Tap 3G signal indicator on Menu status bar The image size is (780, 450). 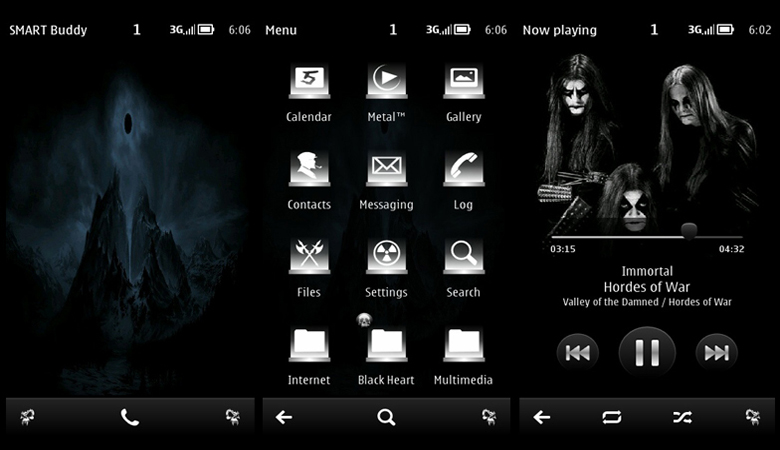click(x=439, y=30)
